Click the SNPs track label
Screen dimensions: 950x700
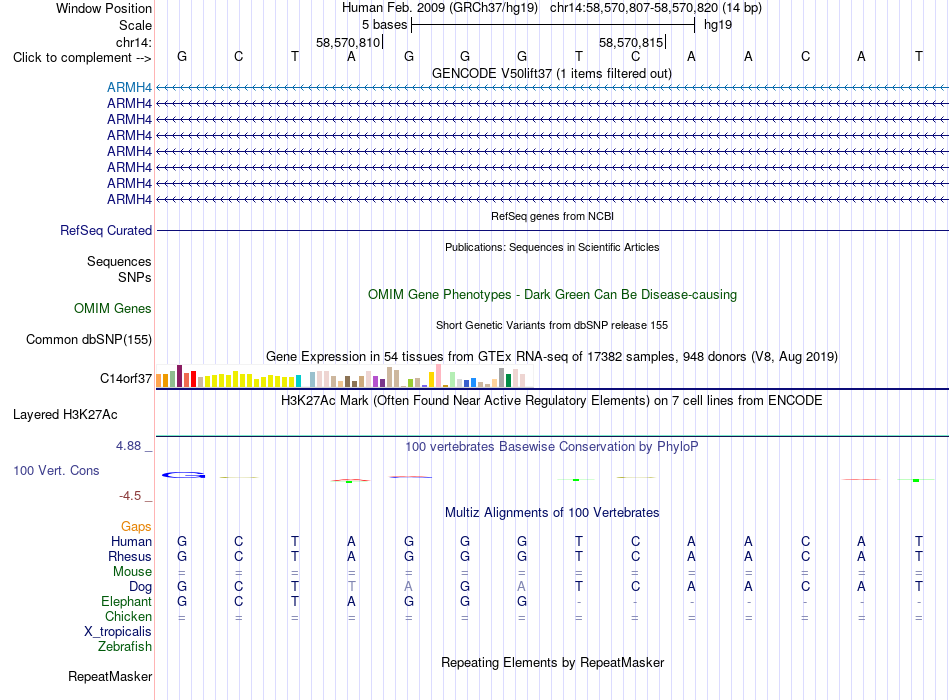pos(135,277)
